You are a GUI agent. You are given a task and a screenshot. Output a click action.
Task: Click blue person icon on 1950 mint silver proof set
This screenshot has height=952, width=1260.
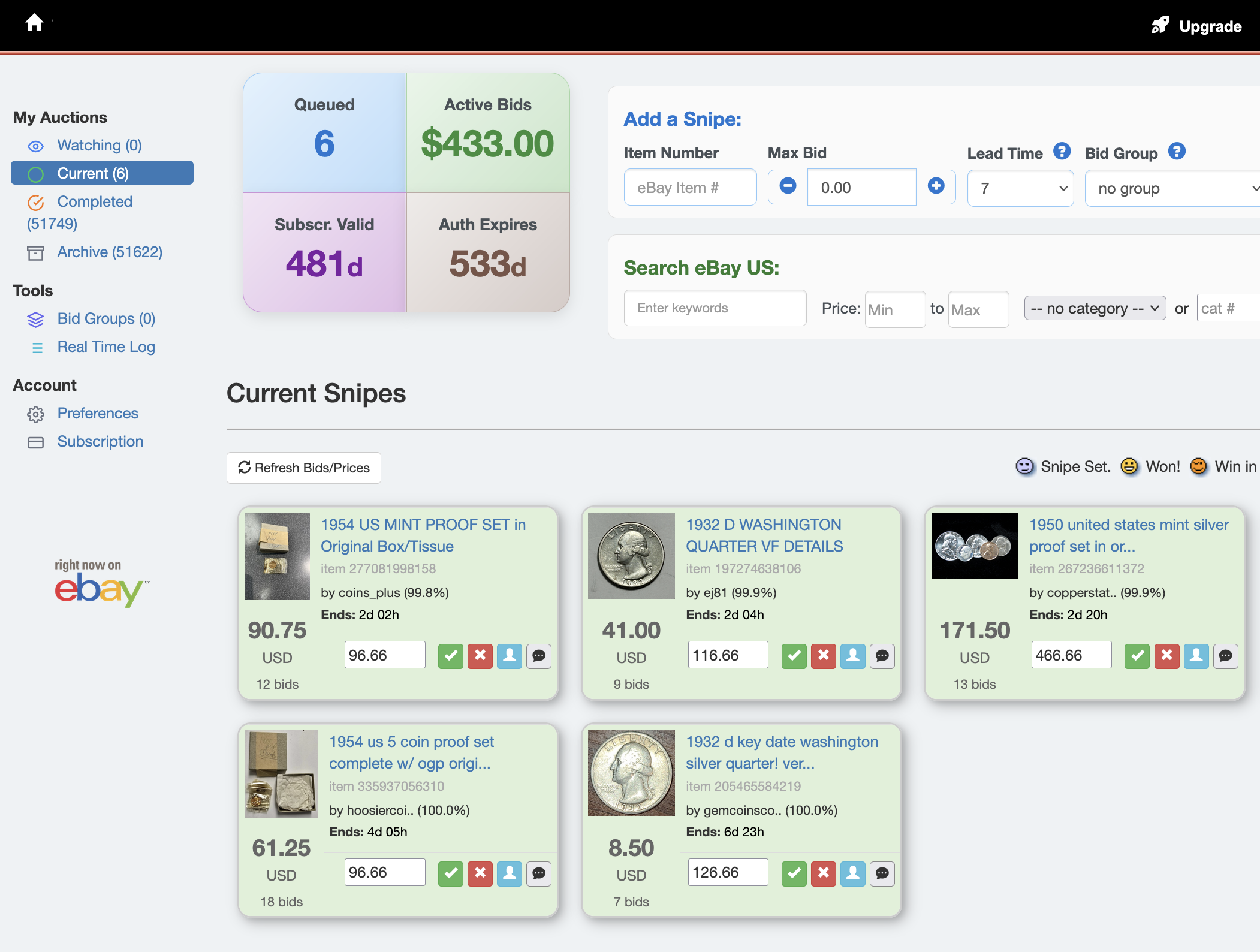tap(1196, 656)
